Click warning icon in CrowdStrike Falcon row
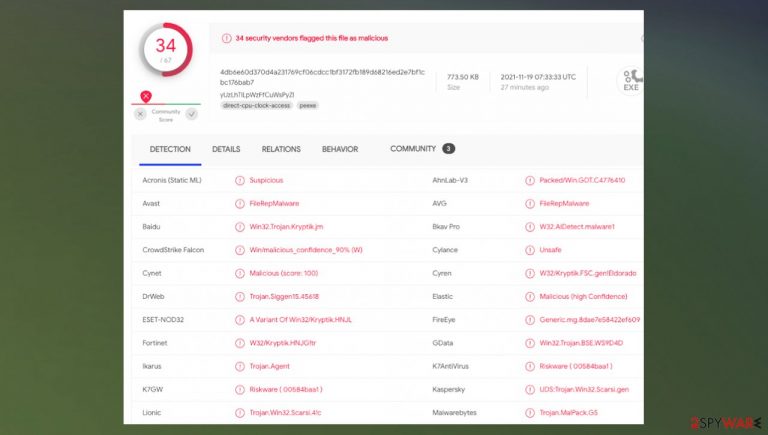The width and height of the screenshot is (768, 435). (x=240, y=250)
